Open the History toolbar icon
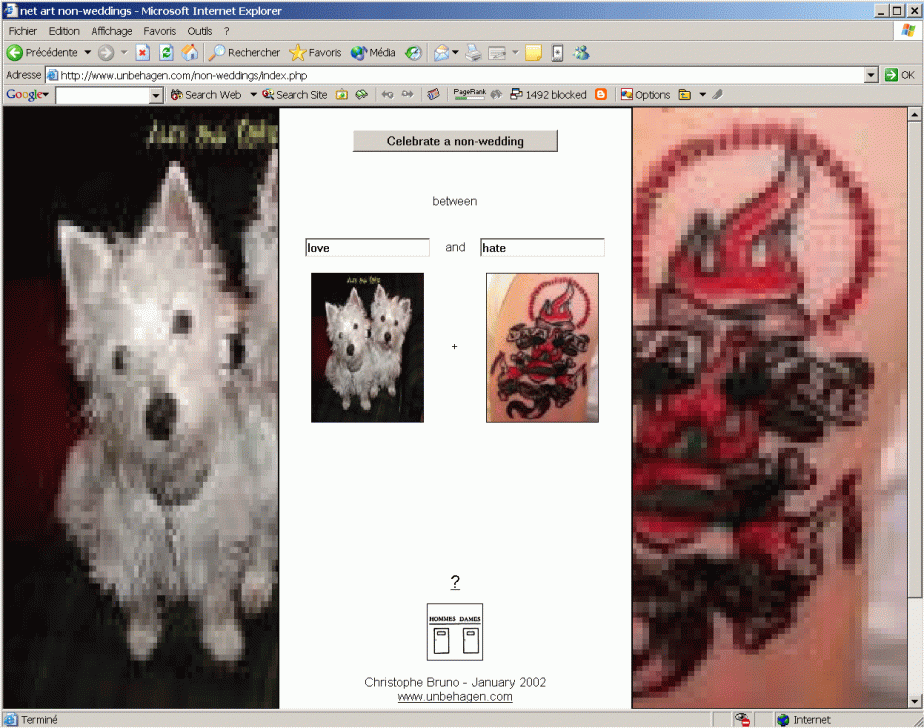The width and height of the screenshot is (924, 728). point(413,53)
